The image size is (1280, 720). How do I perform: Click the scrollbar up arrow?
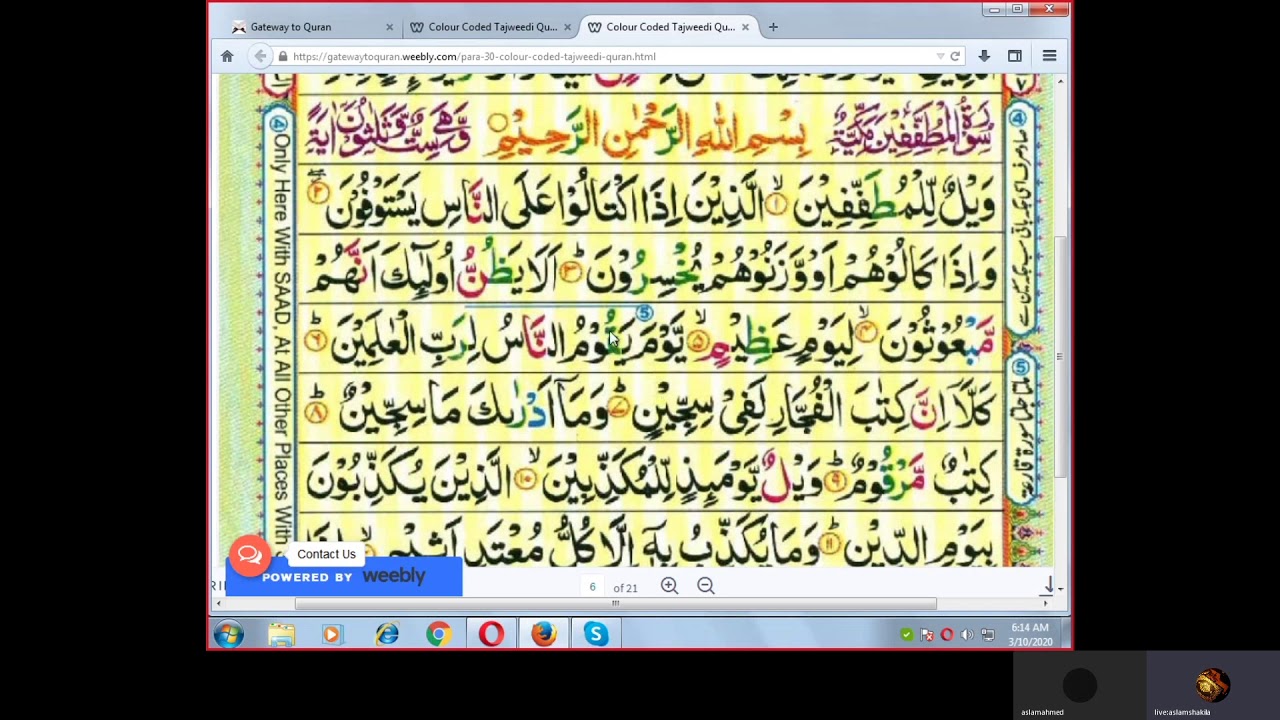(x=1060, y=81)
